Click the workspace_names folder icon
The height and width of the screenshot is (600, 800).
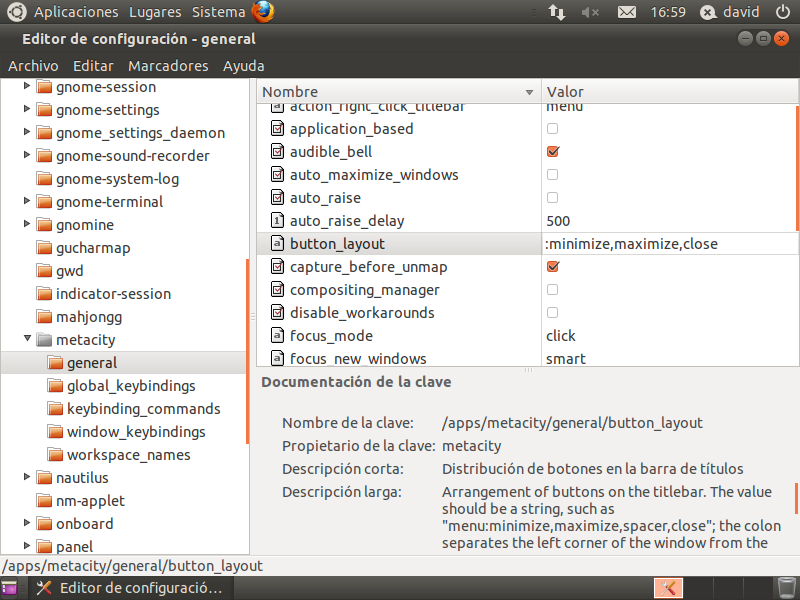tap(55, 455)
